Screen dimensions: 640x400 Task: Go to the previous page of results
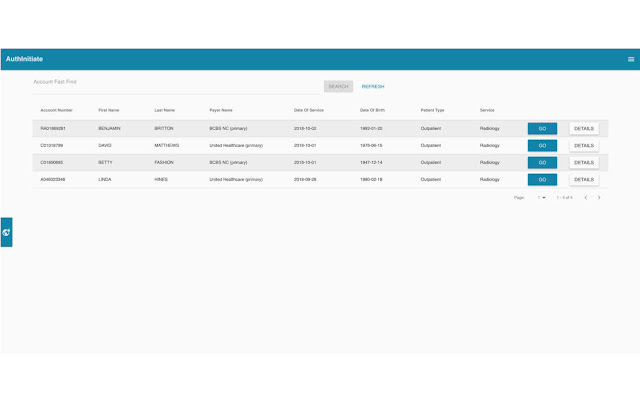pyautogui.click(x=586, y=198)
